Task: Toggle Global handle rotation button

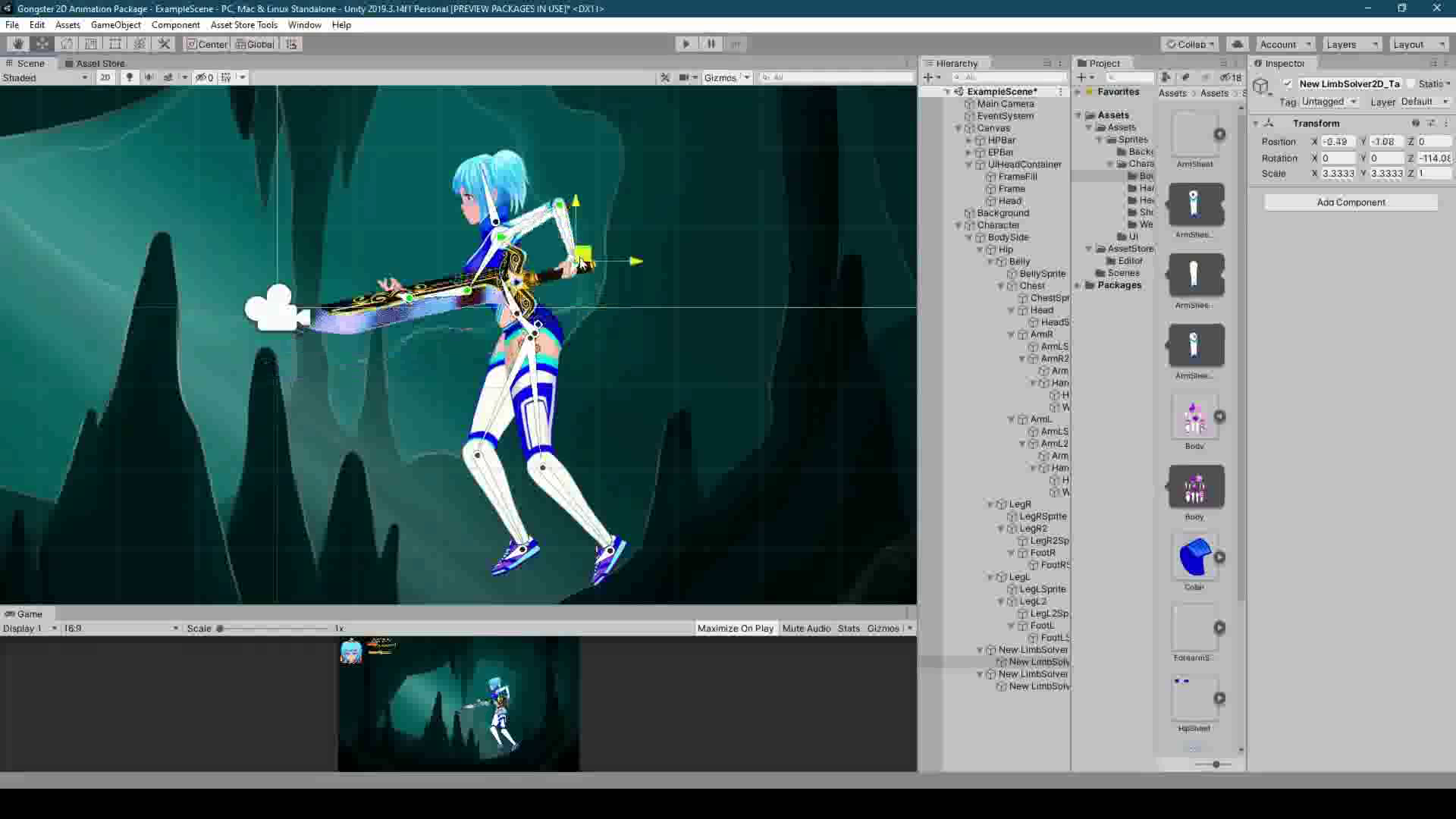Action: pyautogui.click(x=255, y=44)
